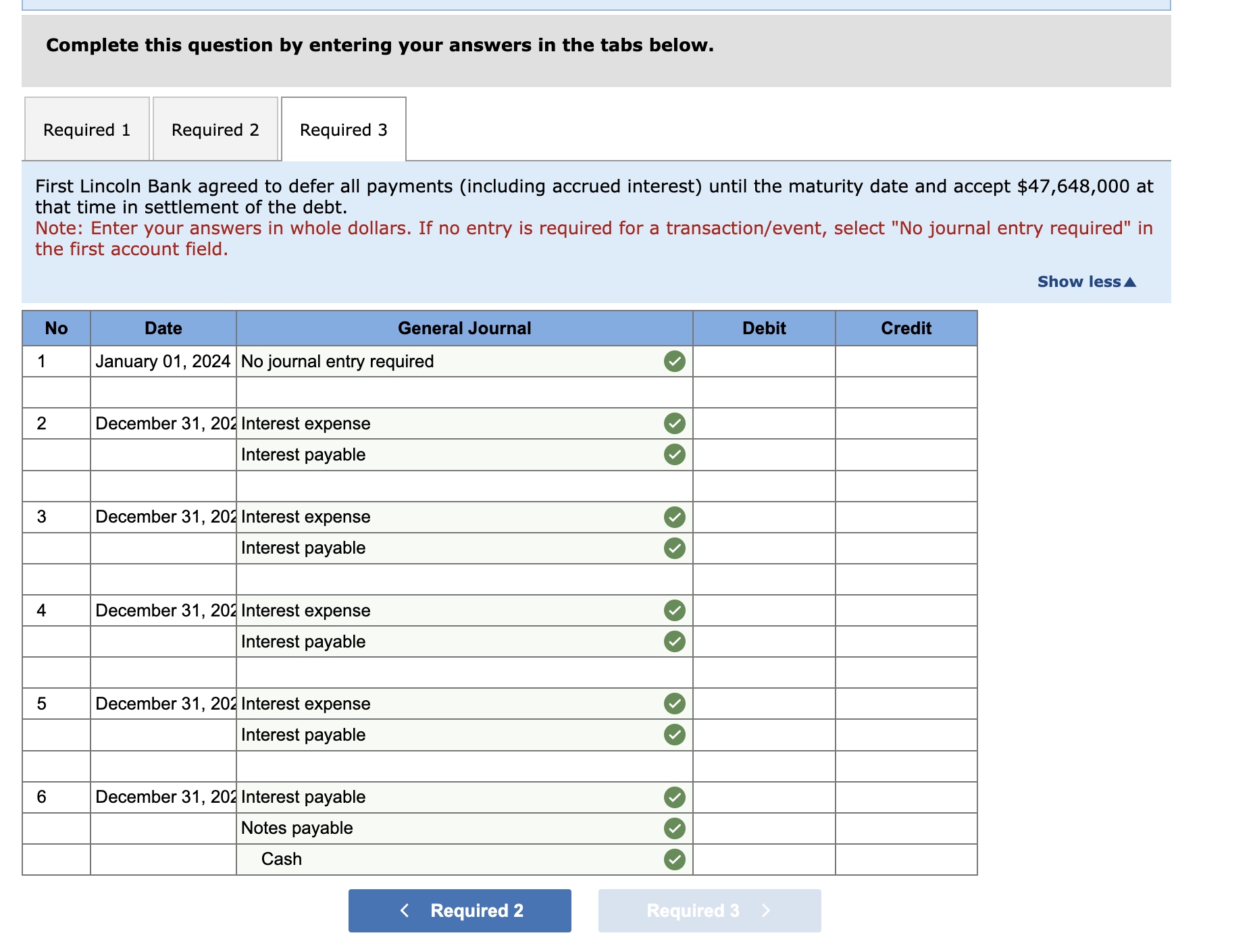Click the blue Required 2 back button
Screen dimensions: 1255x952
pos(460,911)
